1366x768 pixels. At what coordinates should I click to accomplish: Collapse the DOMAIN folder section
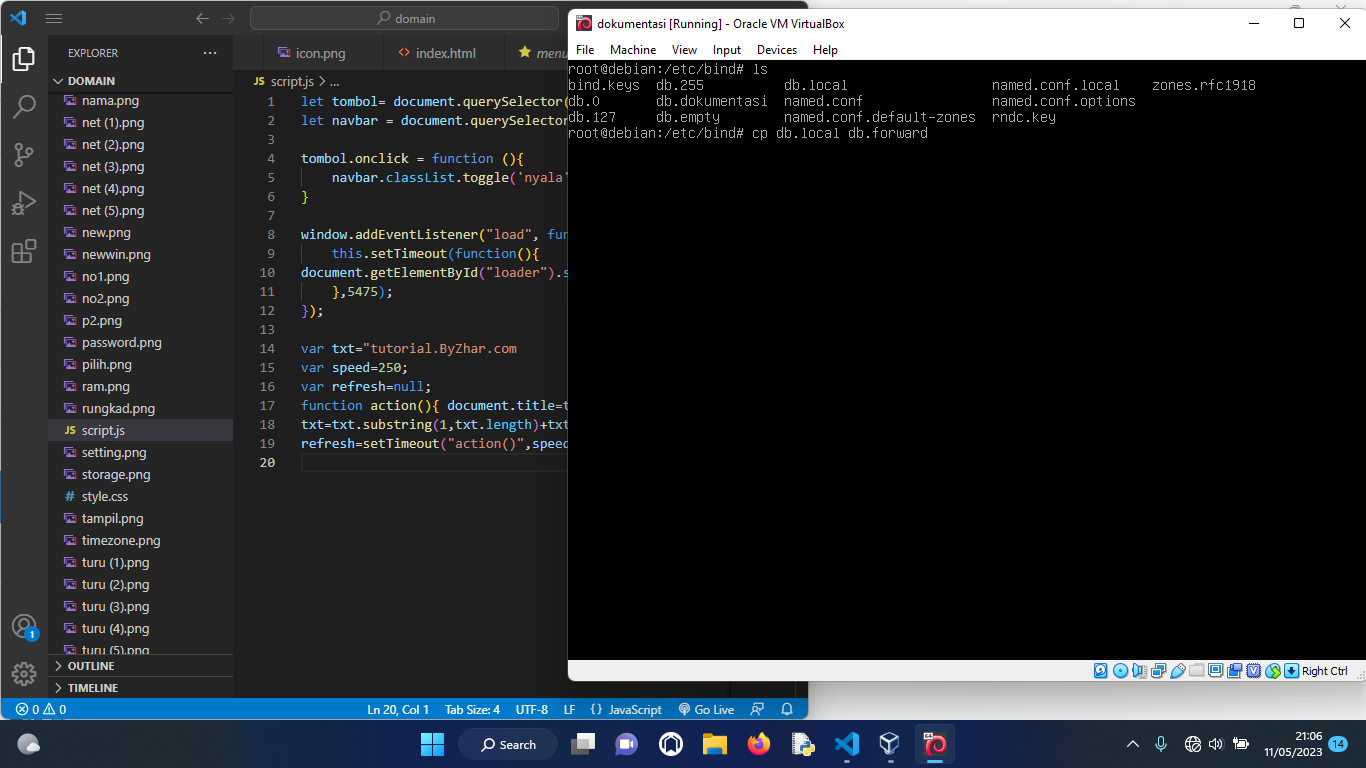point(140,80)
